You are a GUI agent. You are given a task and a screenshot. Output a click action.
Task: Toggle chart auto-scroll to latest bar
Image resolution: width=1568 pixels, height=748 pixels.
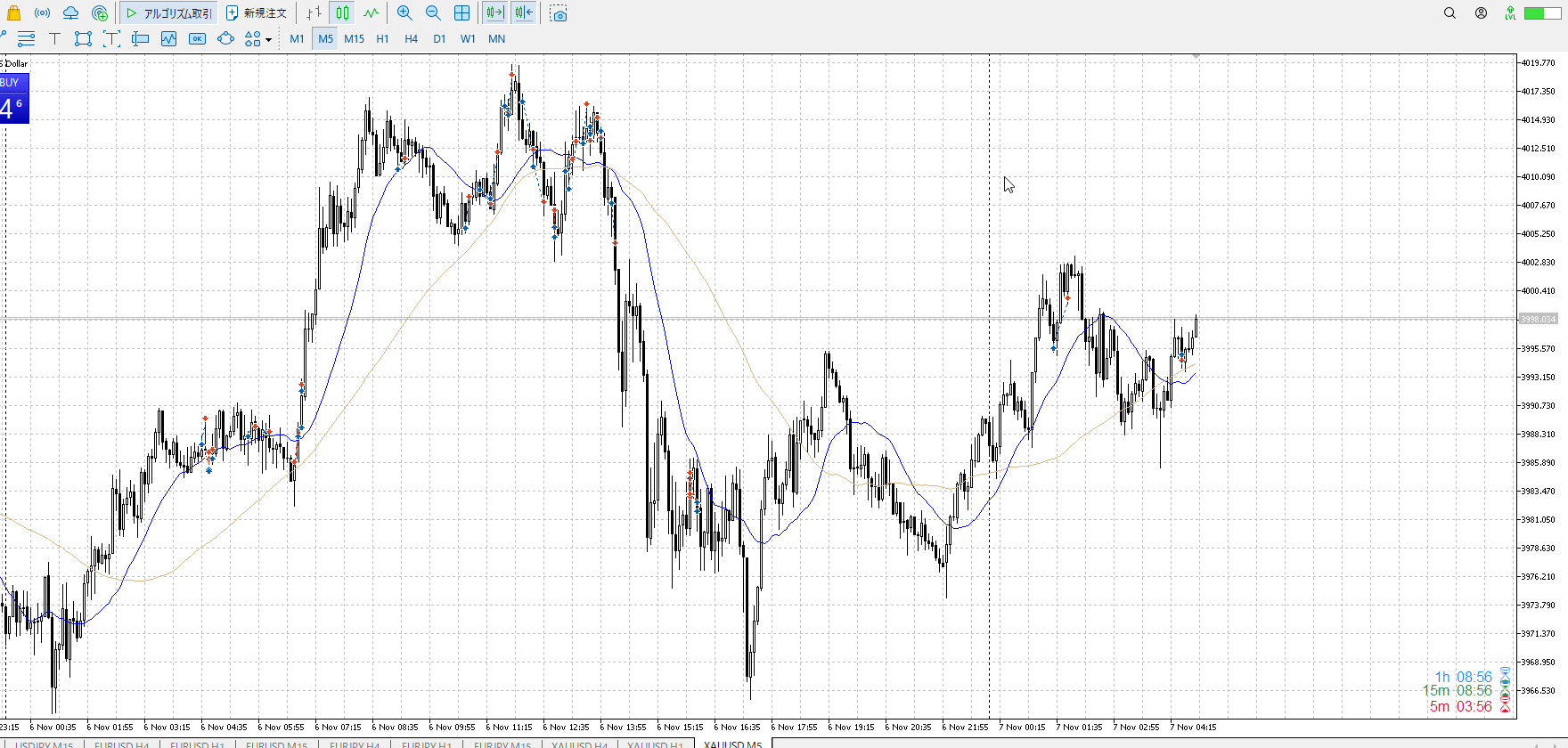pos(494,13)
